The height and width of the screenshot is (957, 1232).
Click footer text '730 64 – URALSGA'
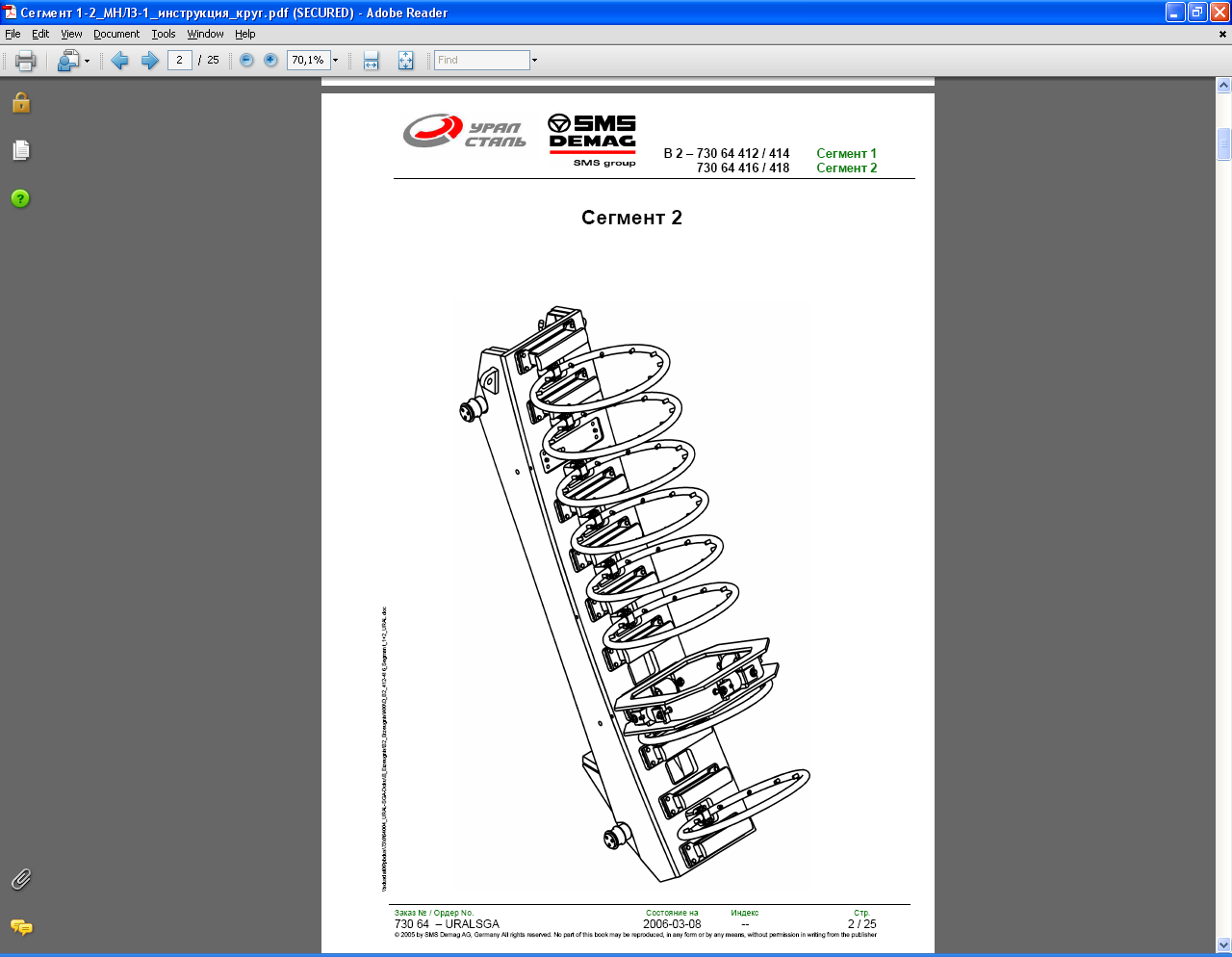[x=447, y=924]
